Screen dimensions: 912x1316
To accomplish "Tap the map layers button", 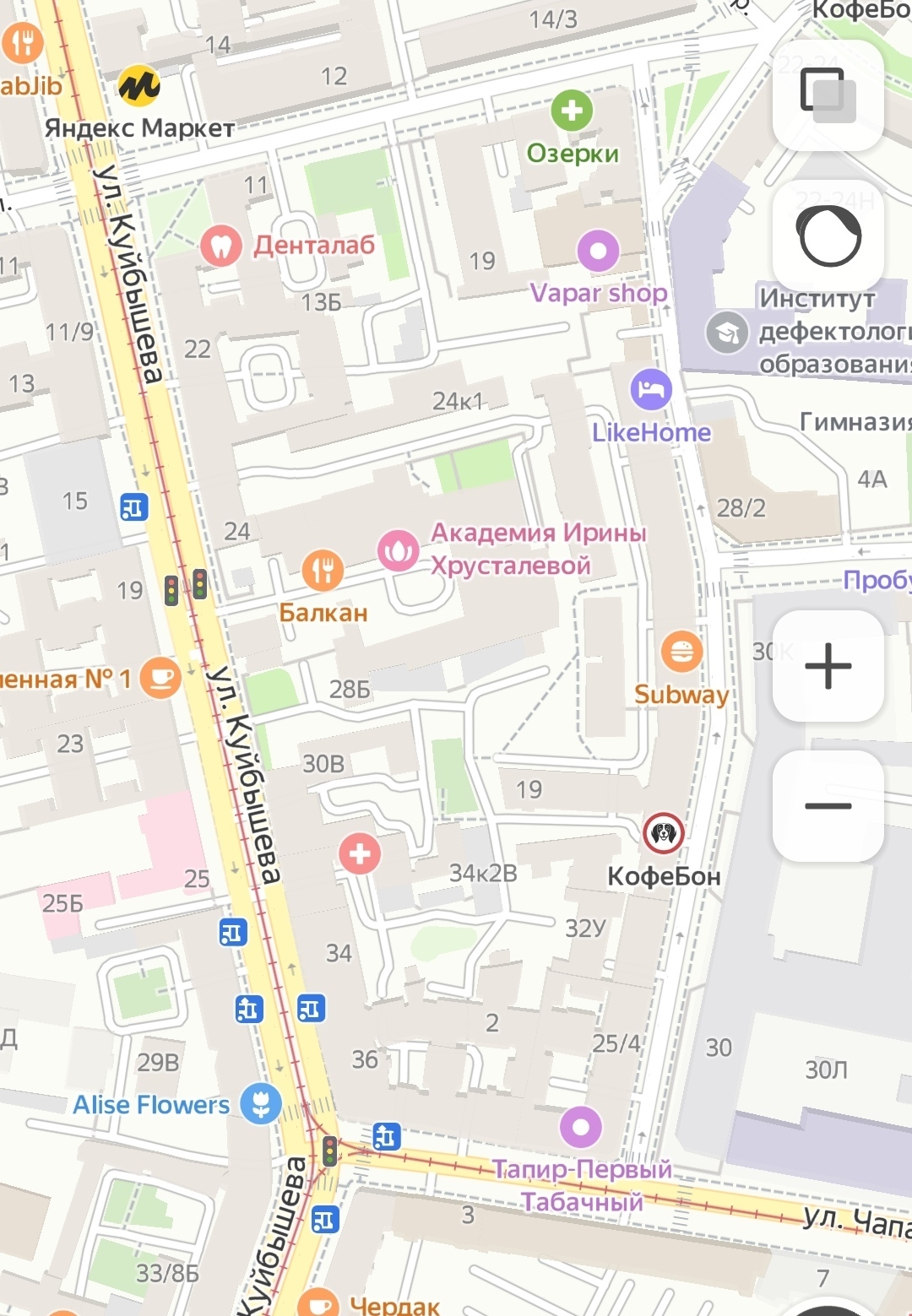I will coord(828,95).
